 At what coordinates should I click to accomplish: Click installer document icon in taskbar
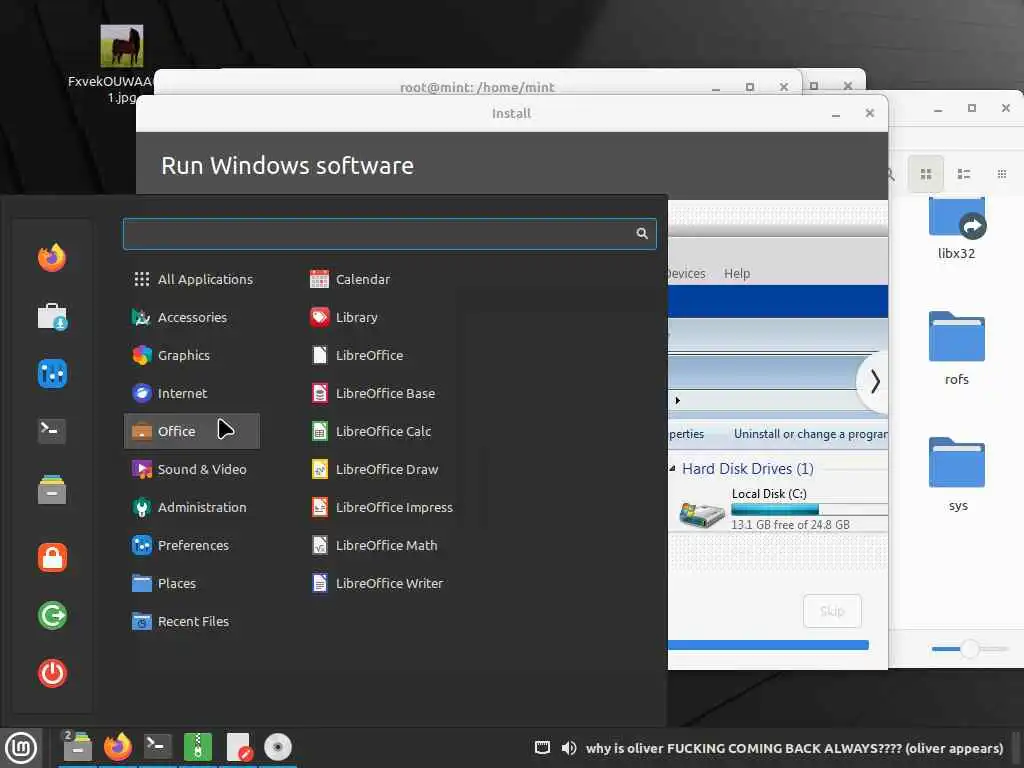(238, 747)
